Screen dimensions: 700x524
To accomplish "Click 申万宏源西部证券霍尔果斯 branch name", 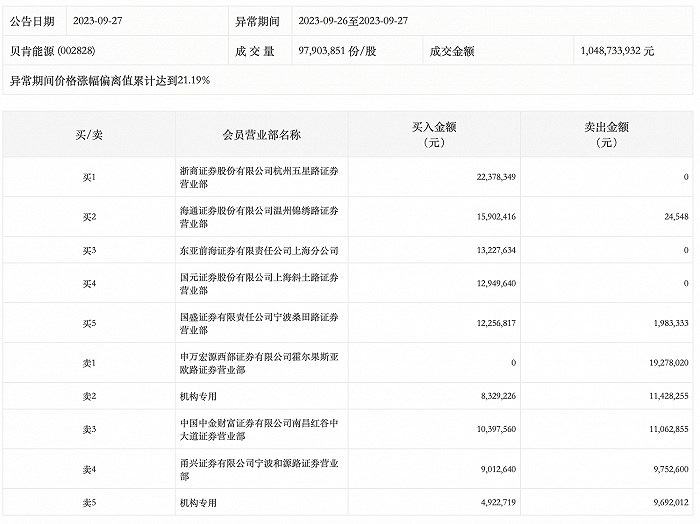I will coord(259,363).
